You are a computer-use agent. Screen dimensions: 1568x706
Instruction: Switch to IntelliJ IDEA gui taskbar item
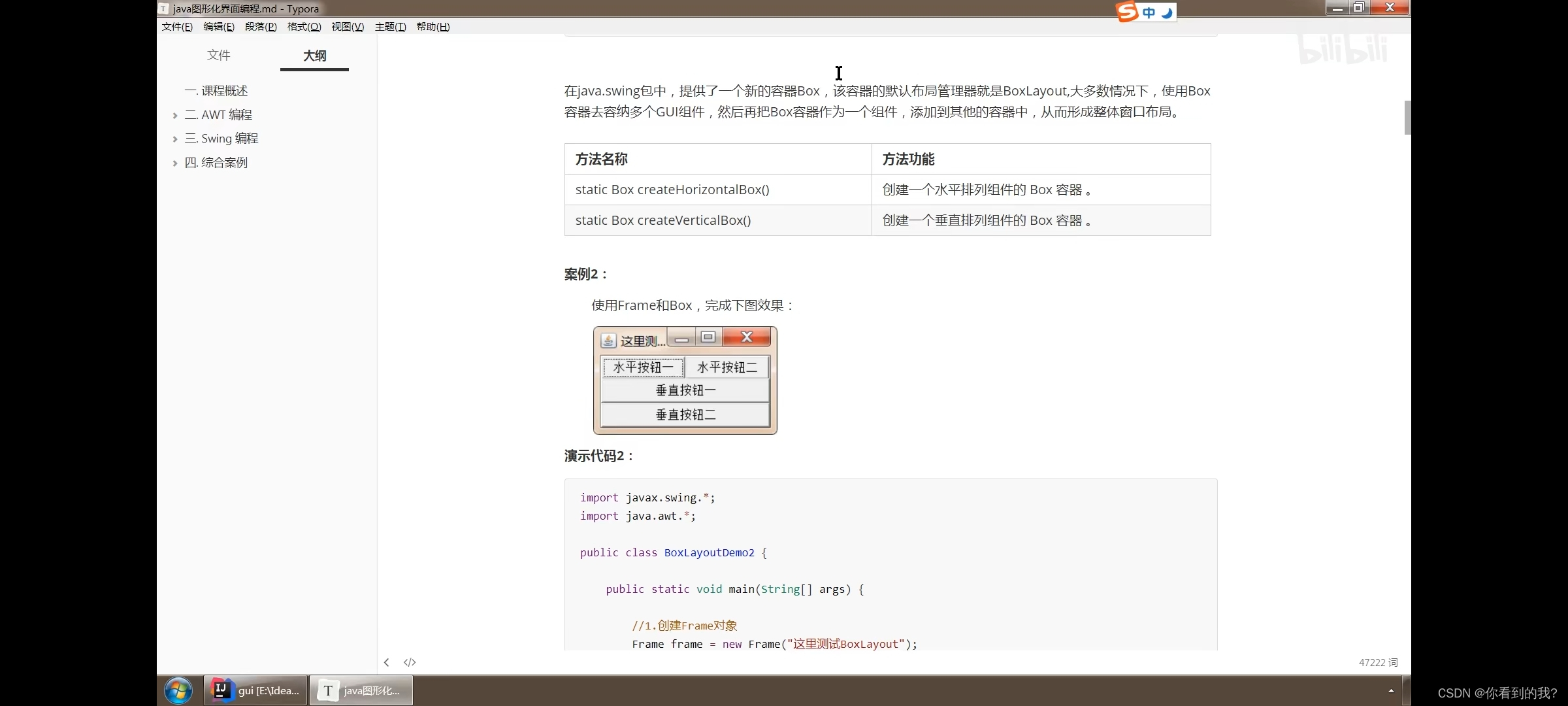coord(255,690)
